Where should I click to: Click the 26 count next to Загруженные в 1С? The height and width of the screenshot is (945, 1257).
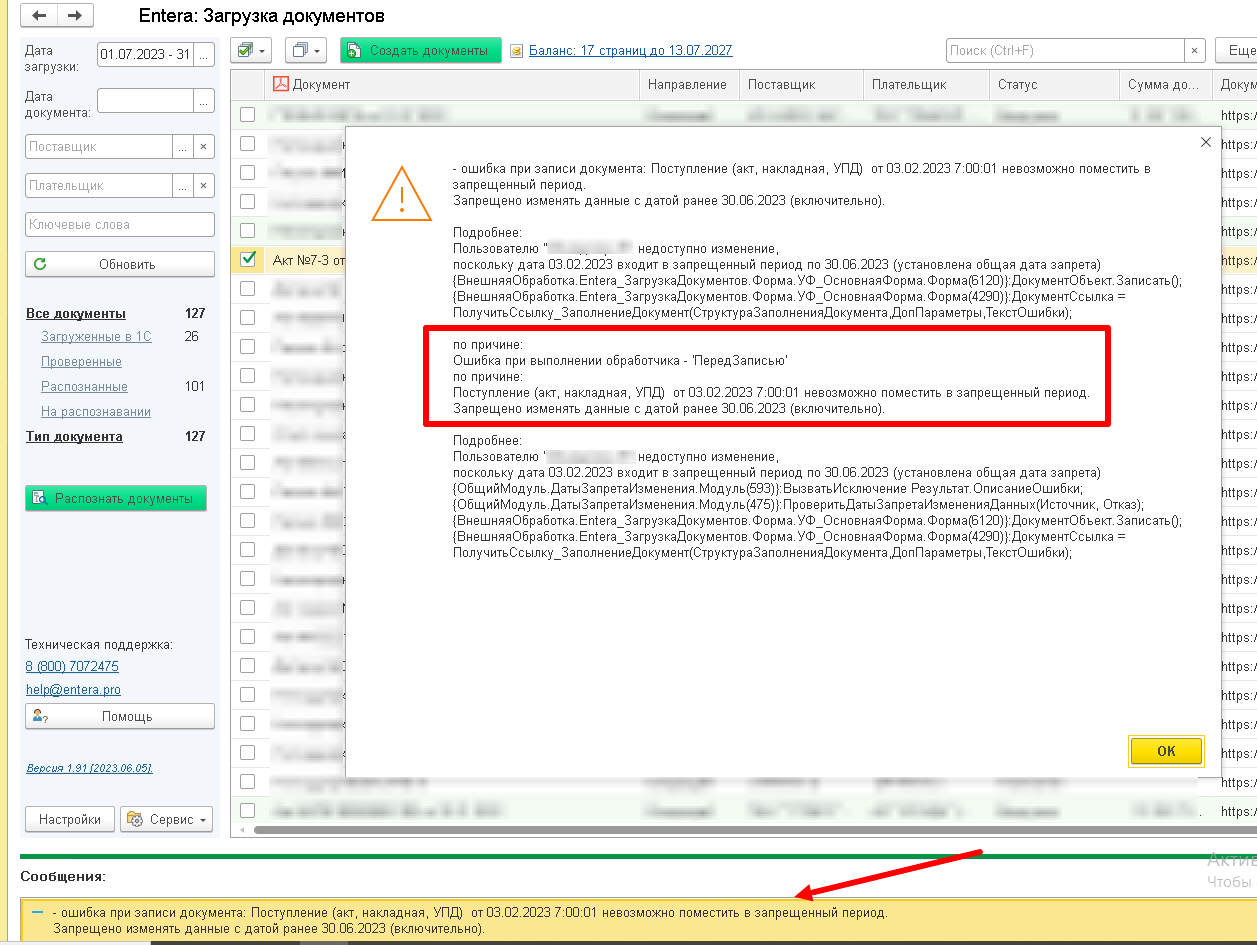point(191,337)
